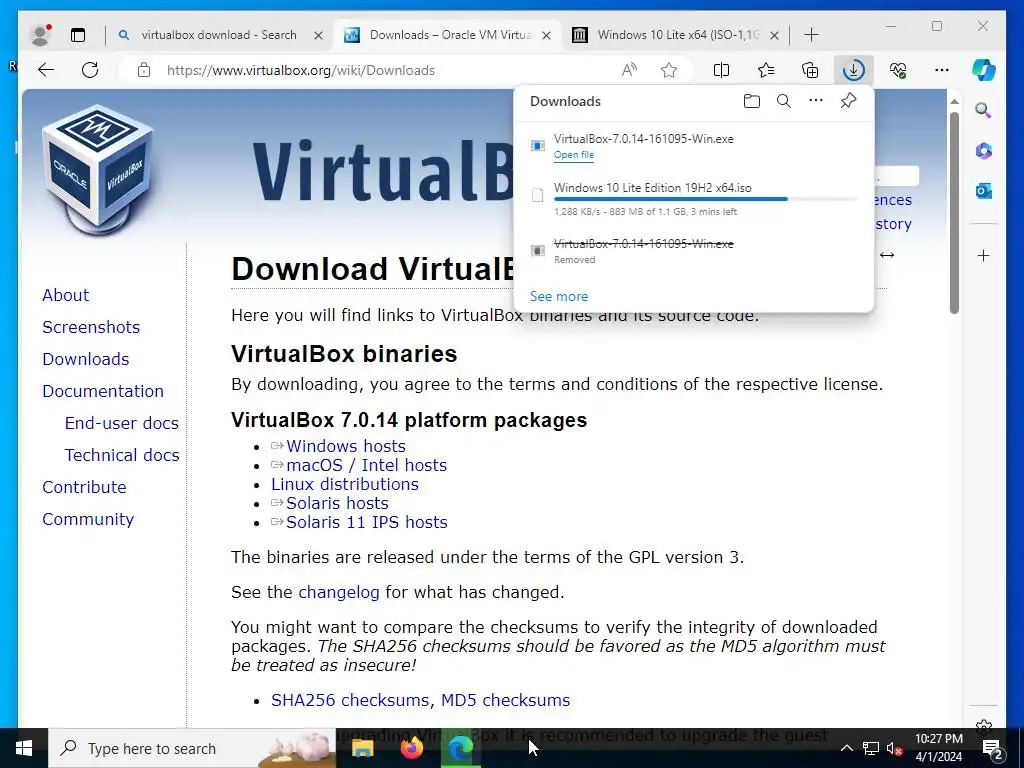Open the SHA256 checksums link
The image size is (1024, 768).
coord(350,700)
